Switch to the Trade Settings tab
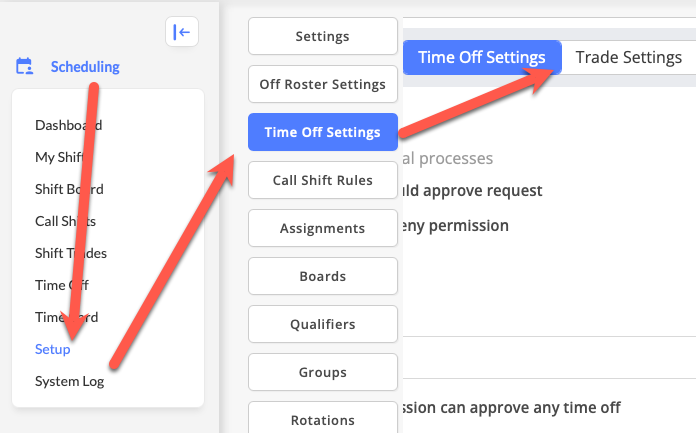Screen dimensions: 696x433 tap(629, 57)
